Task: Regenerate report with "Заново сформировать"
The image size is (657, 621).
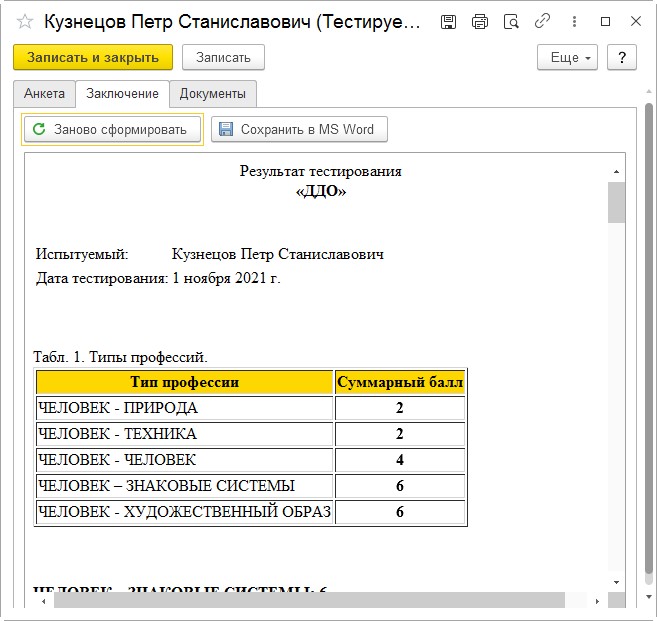Action: [x=112, y=129]
